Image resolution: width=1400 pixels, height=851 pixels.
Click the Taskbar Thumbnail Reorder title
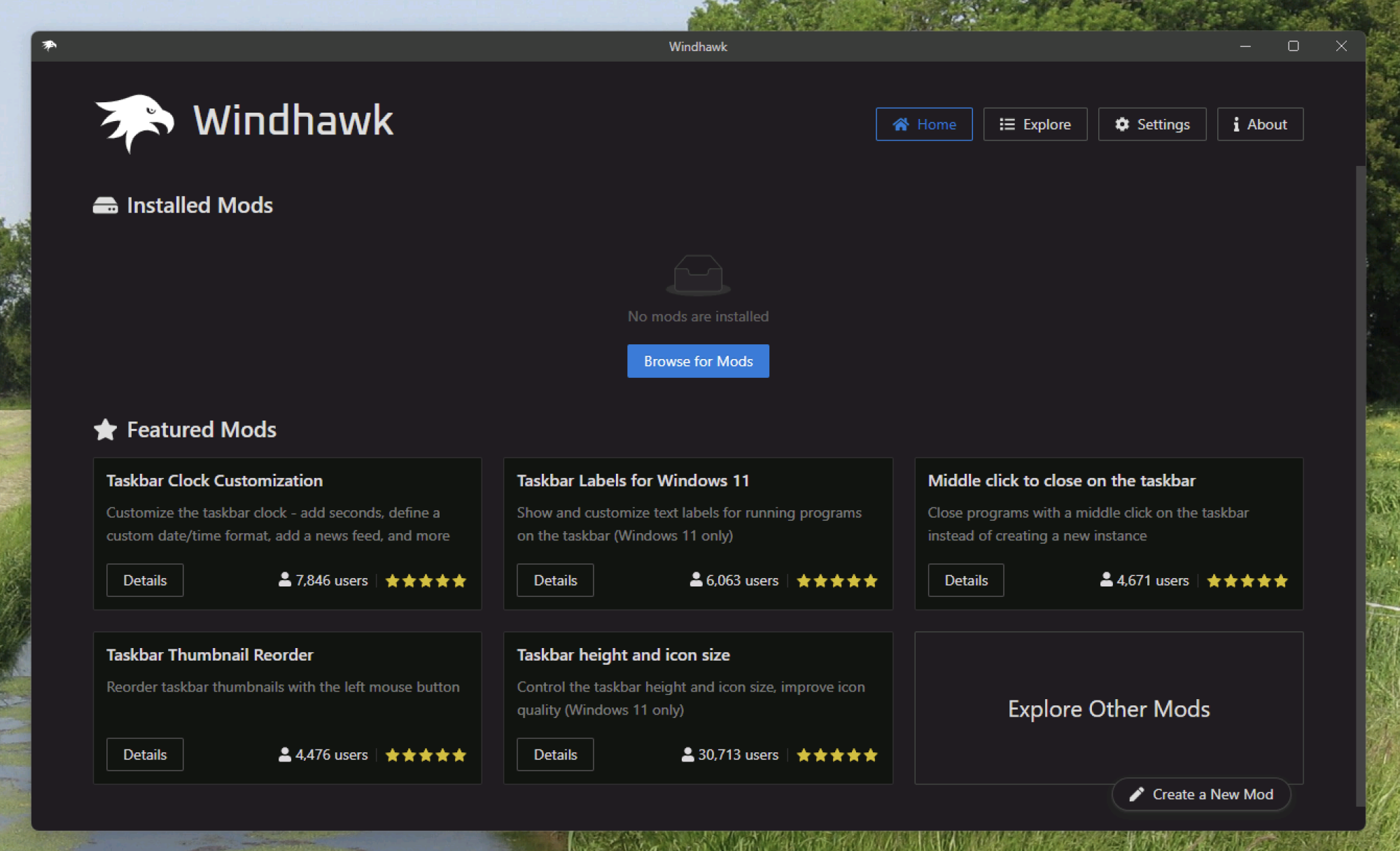(209, 655)
